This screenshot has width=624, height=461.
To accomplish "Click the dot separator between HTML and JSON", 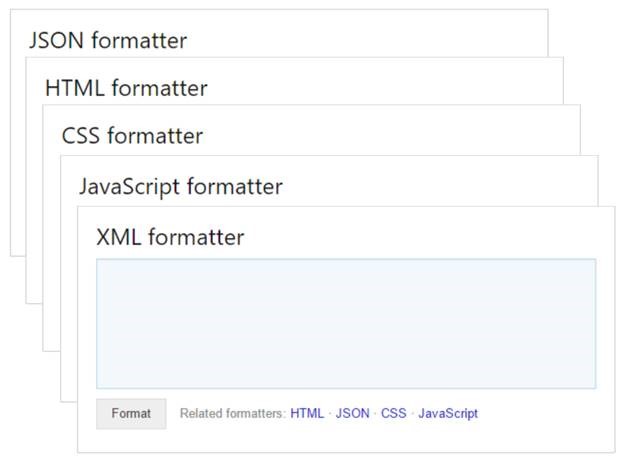I will (x=330, y=414).
